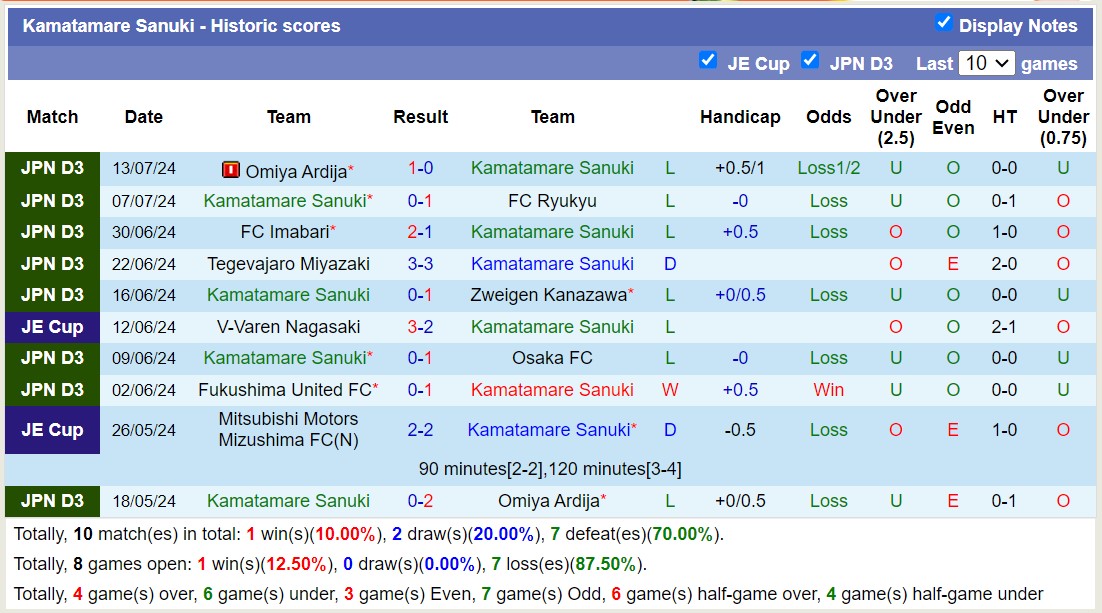
Task: Select Kamatamare Sanuki in the 13/07/24 row
Action: [x=553, y=170]
